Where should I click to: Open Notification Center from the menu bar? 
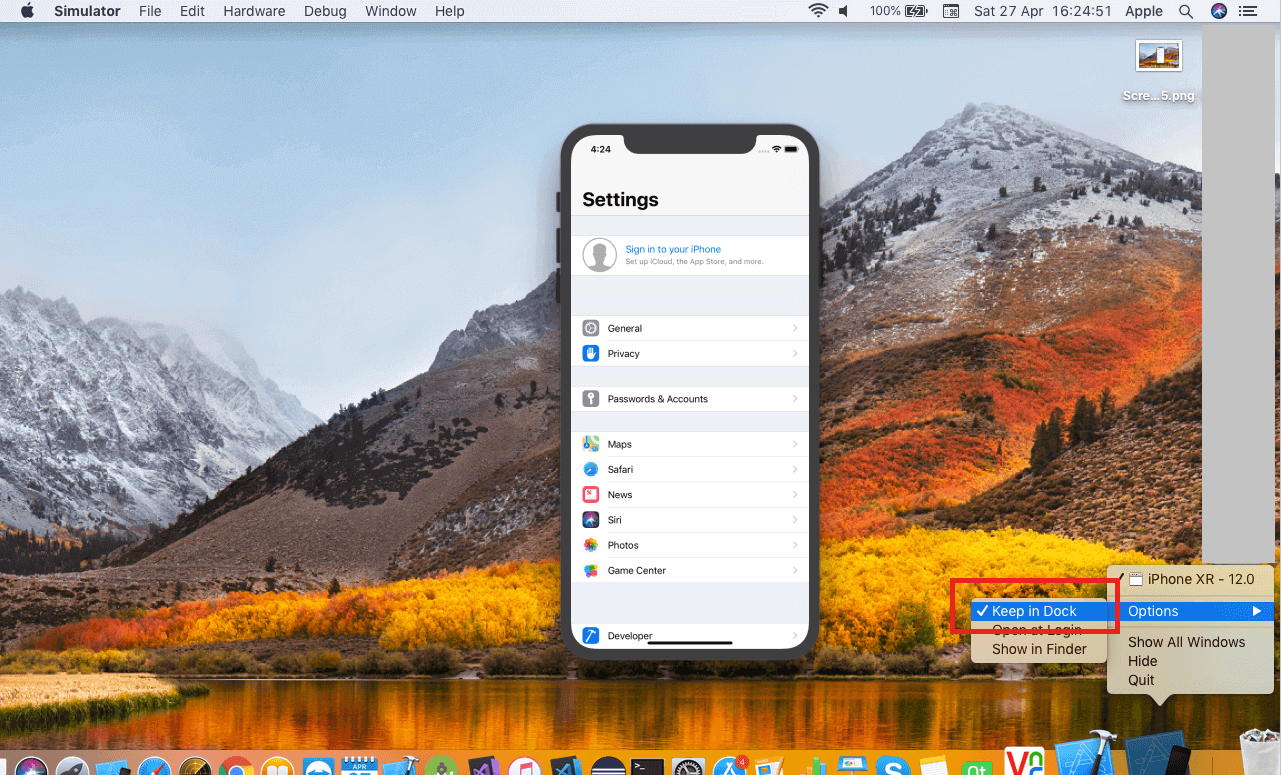(x=1247, y=11)
